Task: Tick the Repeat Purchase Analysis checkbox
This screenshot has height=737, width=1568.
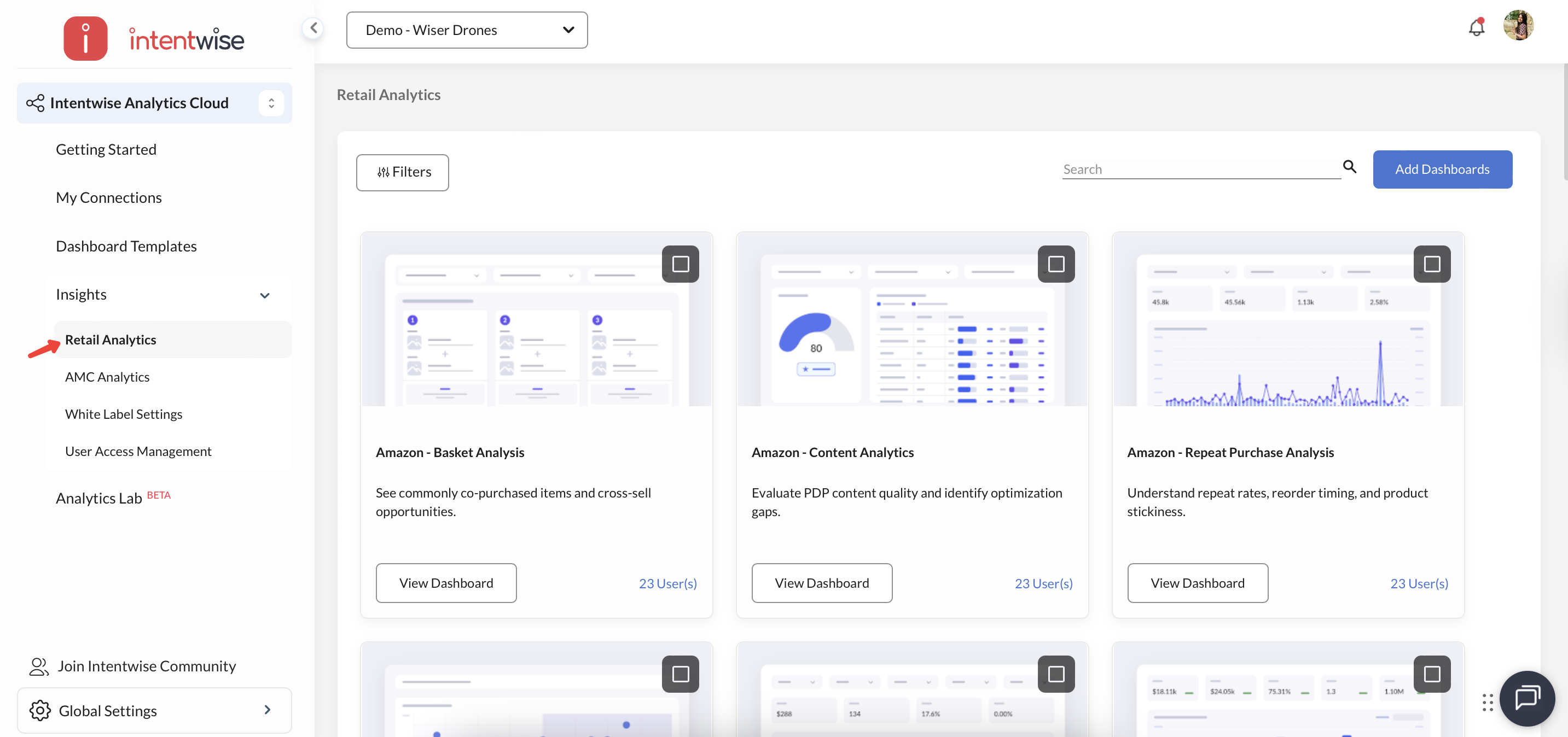Action: [x=1431, y=264]
